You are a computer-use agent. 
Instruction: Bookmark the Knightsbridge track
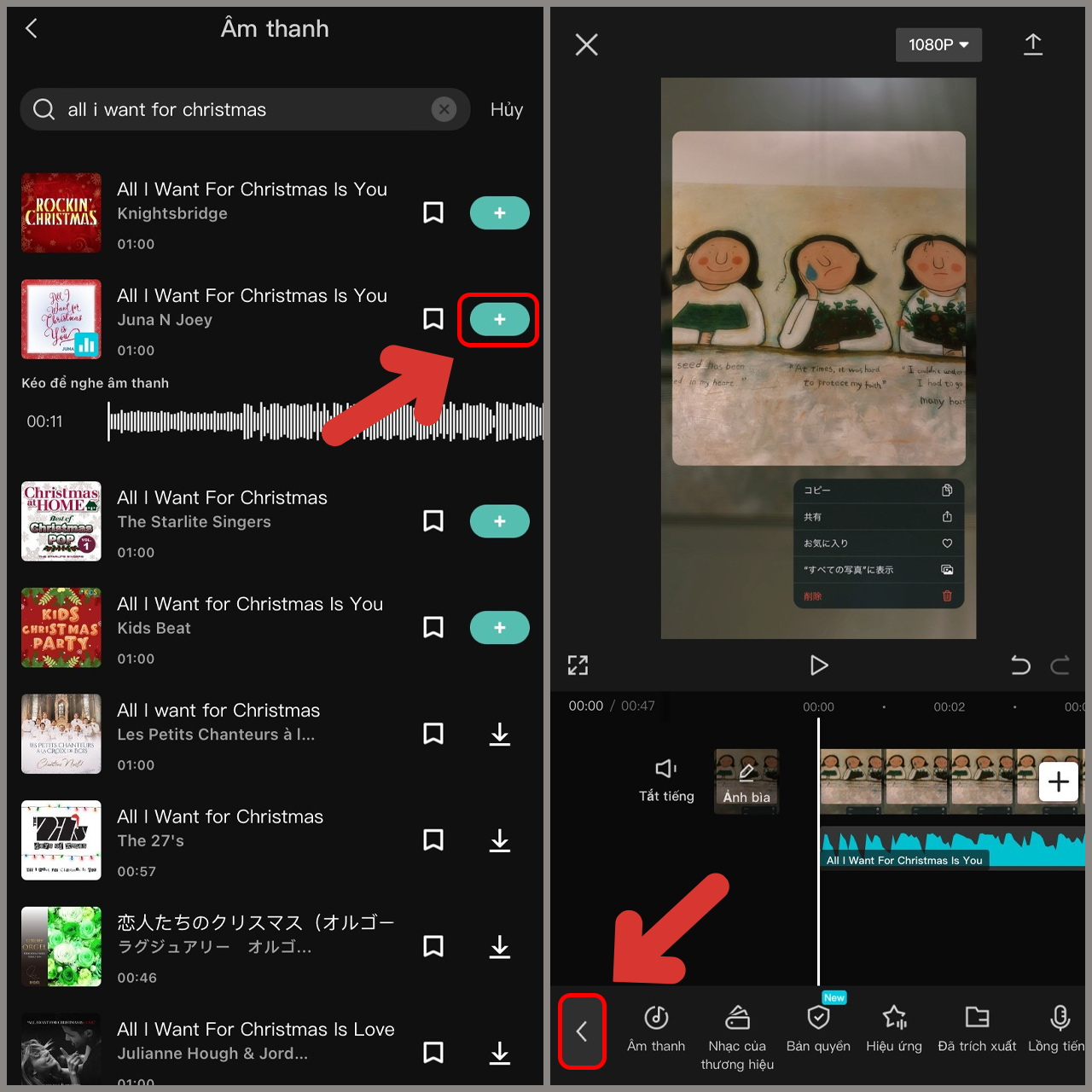point(433,213)
